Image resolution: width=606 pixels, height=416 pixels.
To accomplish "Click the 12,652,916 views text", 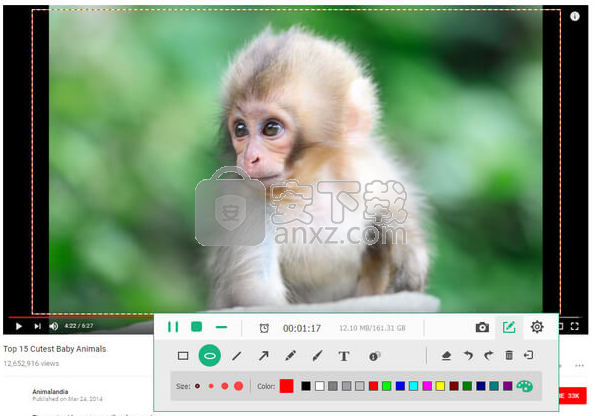I will pos(31,363).
